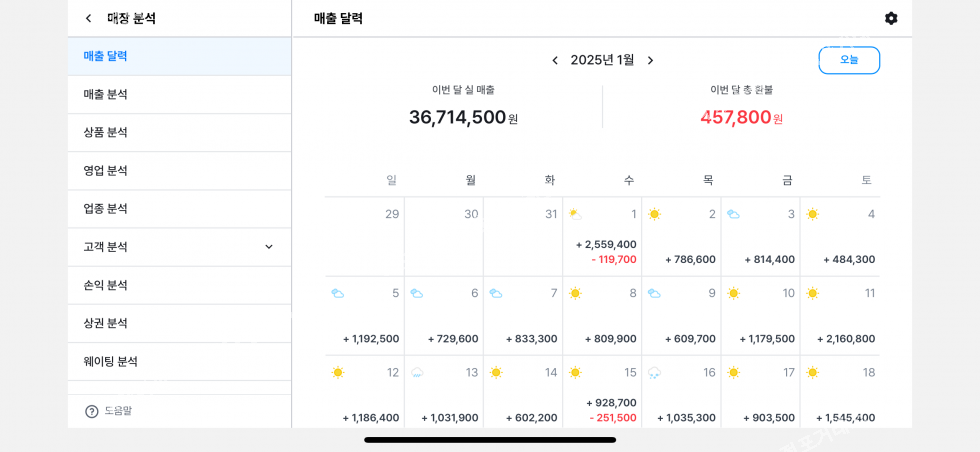Click the rainy weather icon on January 16

coord(654,373)
